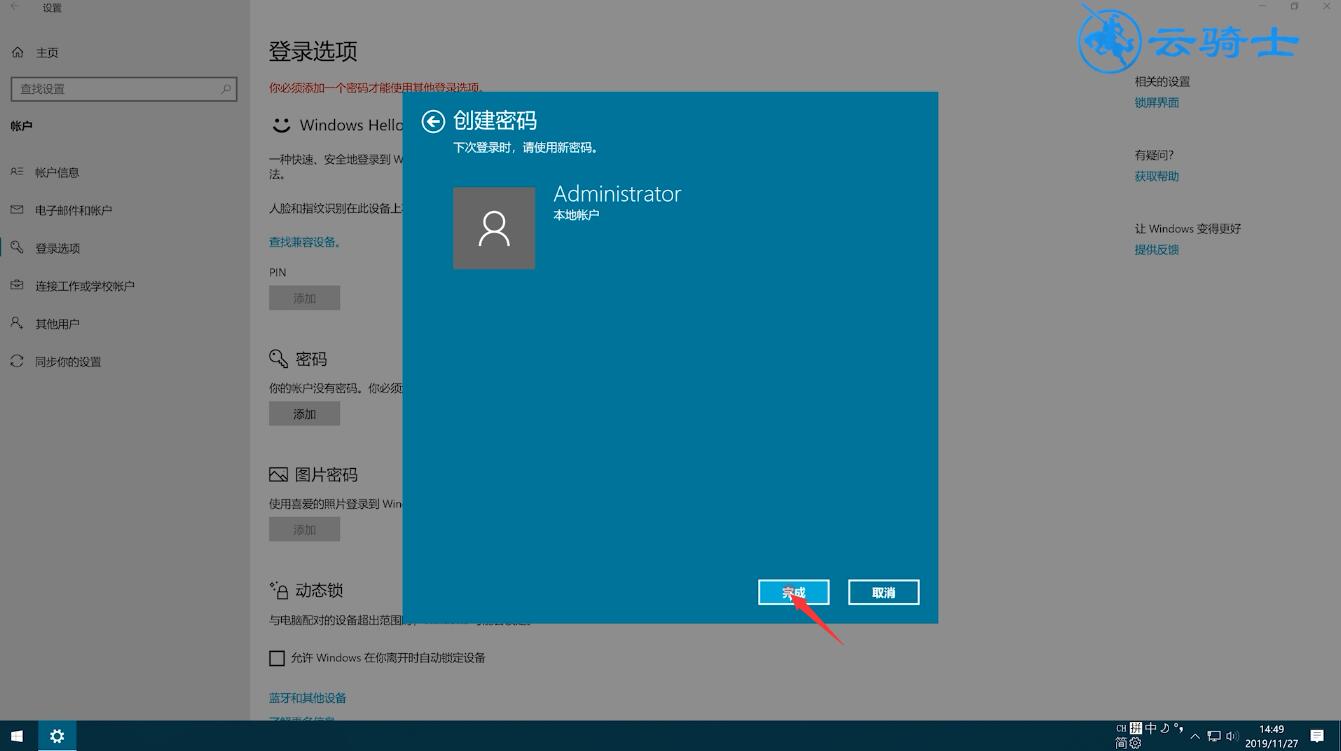1341x751 pixels.
Task: Click the network icon in system tray
Action: [1214, 737]
